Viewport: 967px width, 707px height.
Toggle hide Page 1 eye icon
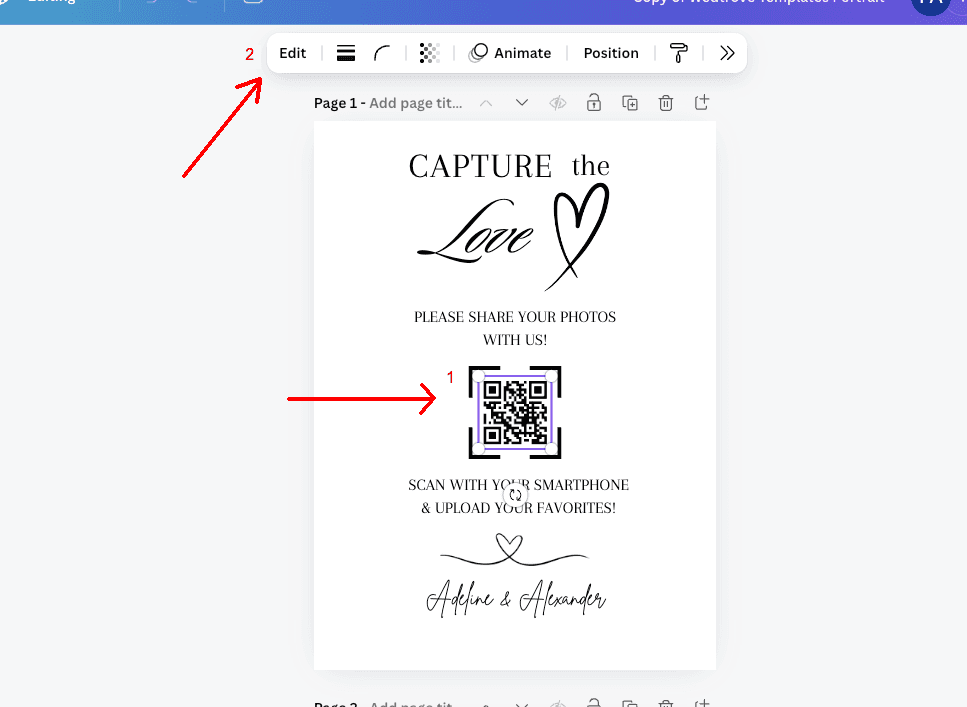coord(558,103)
